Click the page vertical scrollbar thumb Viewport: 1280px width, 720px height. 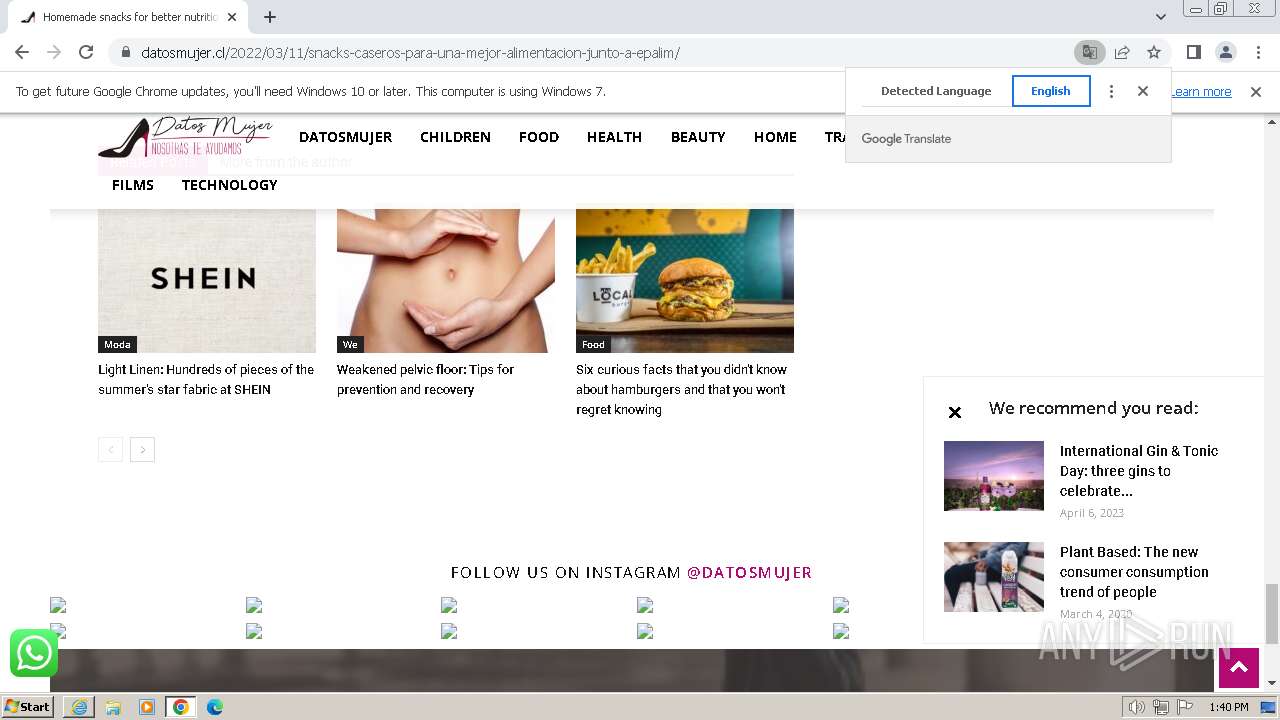[x=1272, y=614]
